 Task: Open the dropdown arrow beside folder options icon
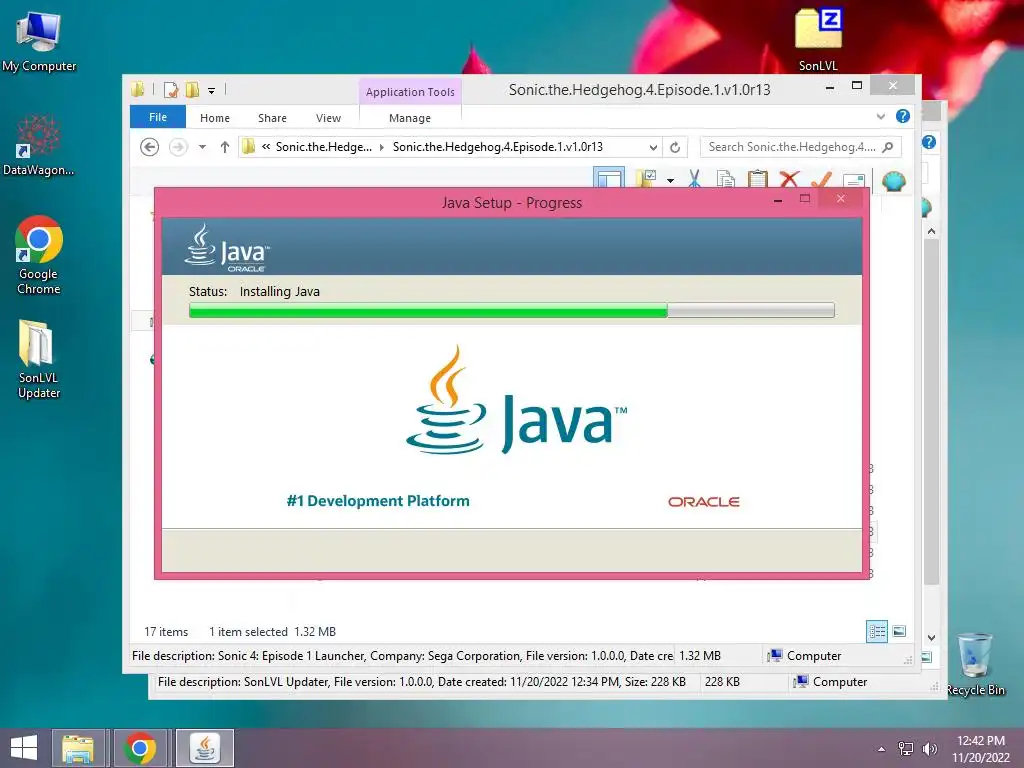671,180
